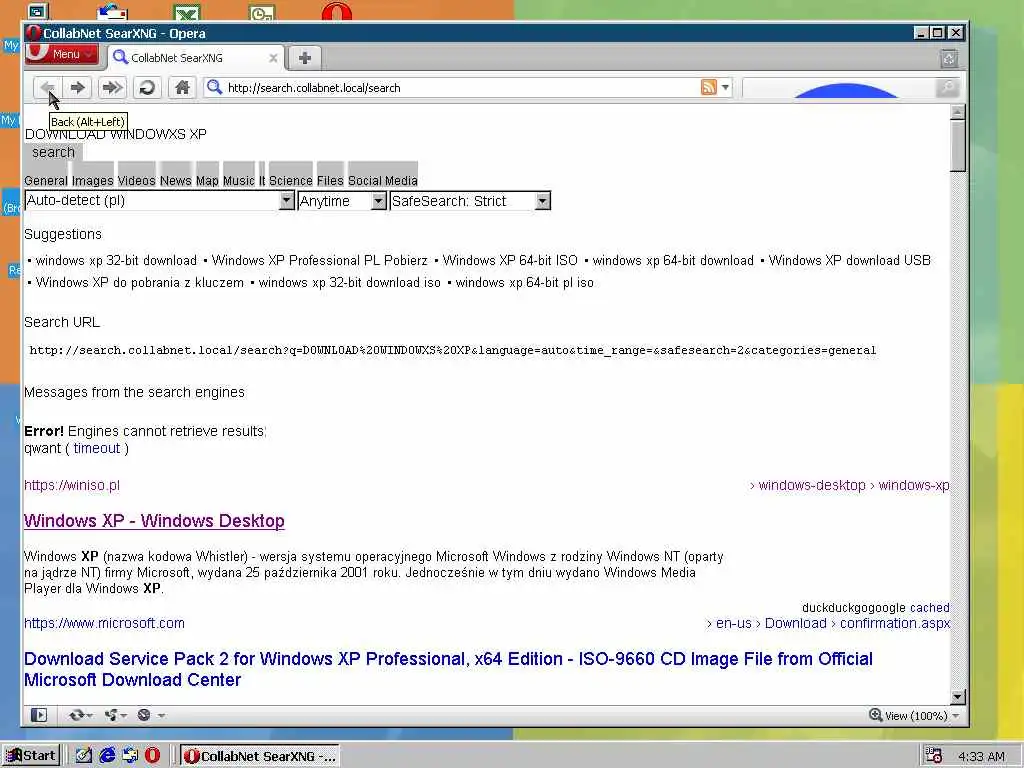Switch to the Science category tab
This screenshot has height=768, width=1024.
pyautogui.click(x=291, y=180)
